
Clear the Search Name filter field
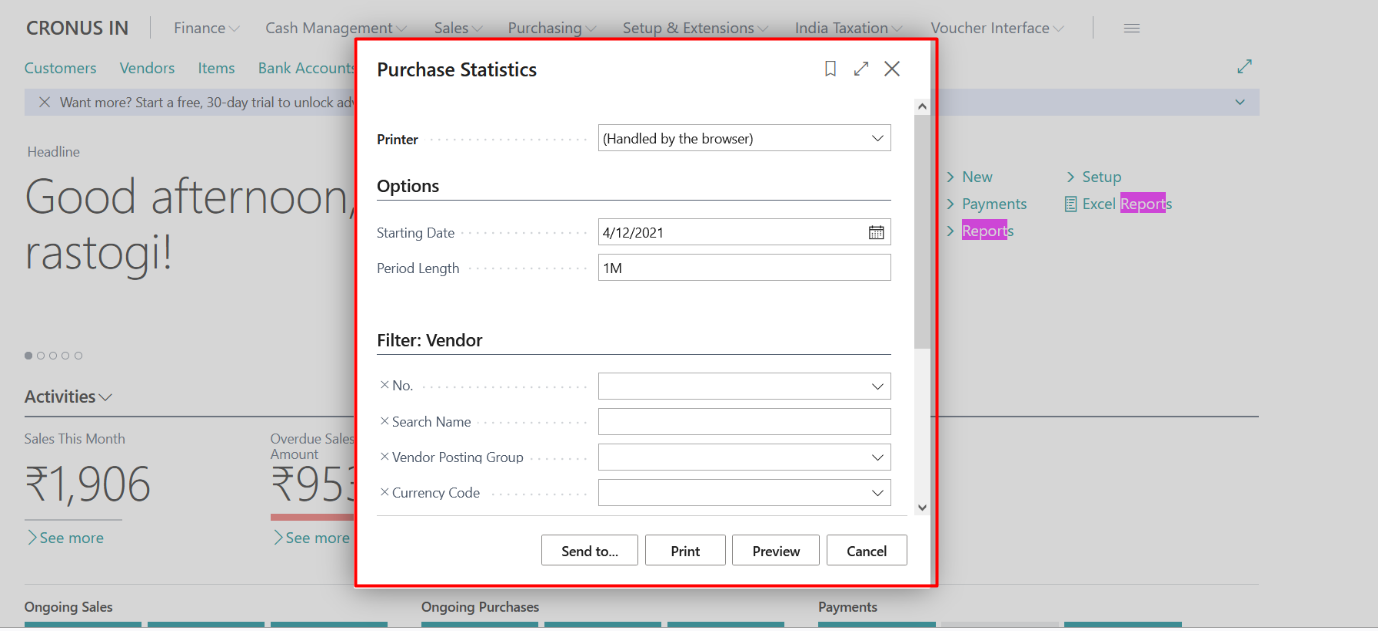(385, 421)
